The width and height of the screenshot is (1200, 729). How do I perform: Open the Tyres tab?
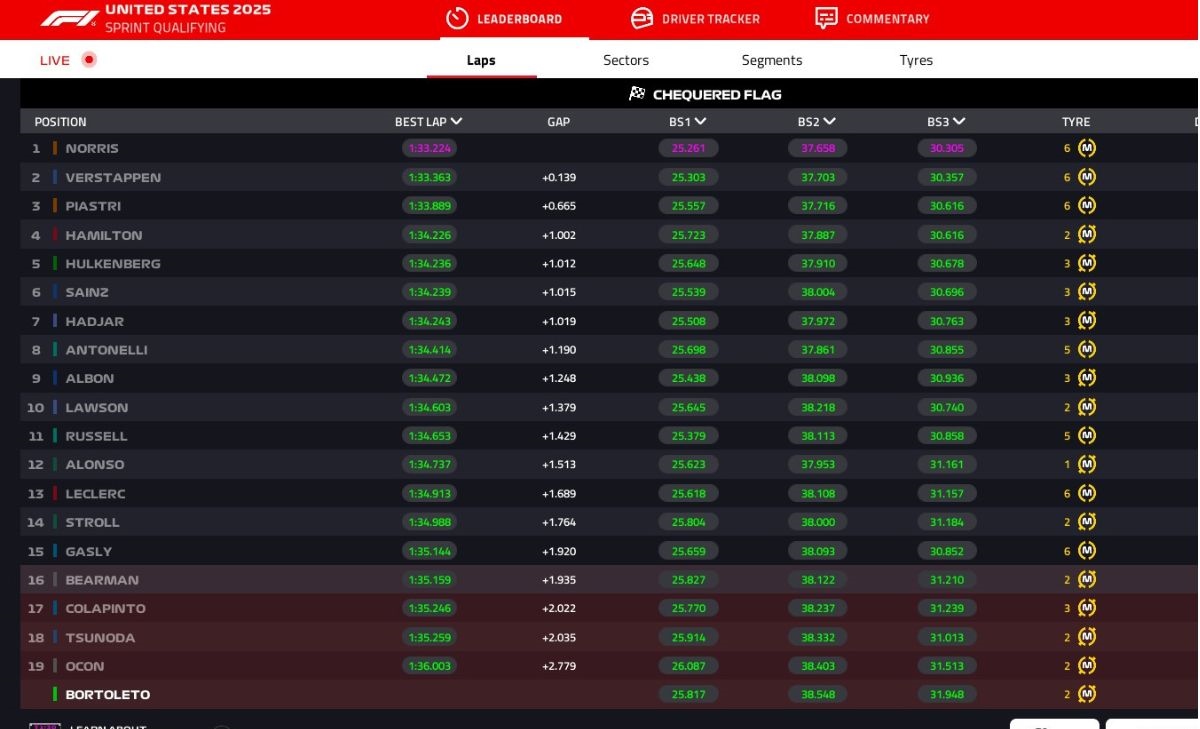(916, 60)
